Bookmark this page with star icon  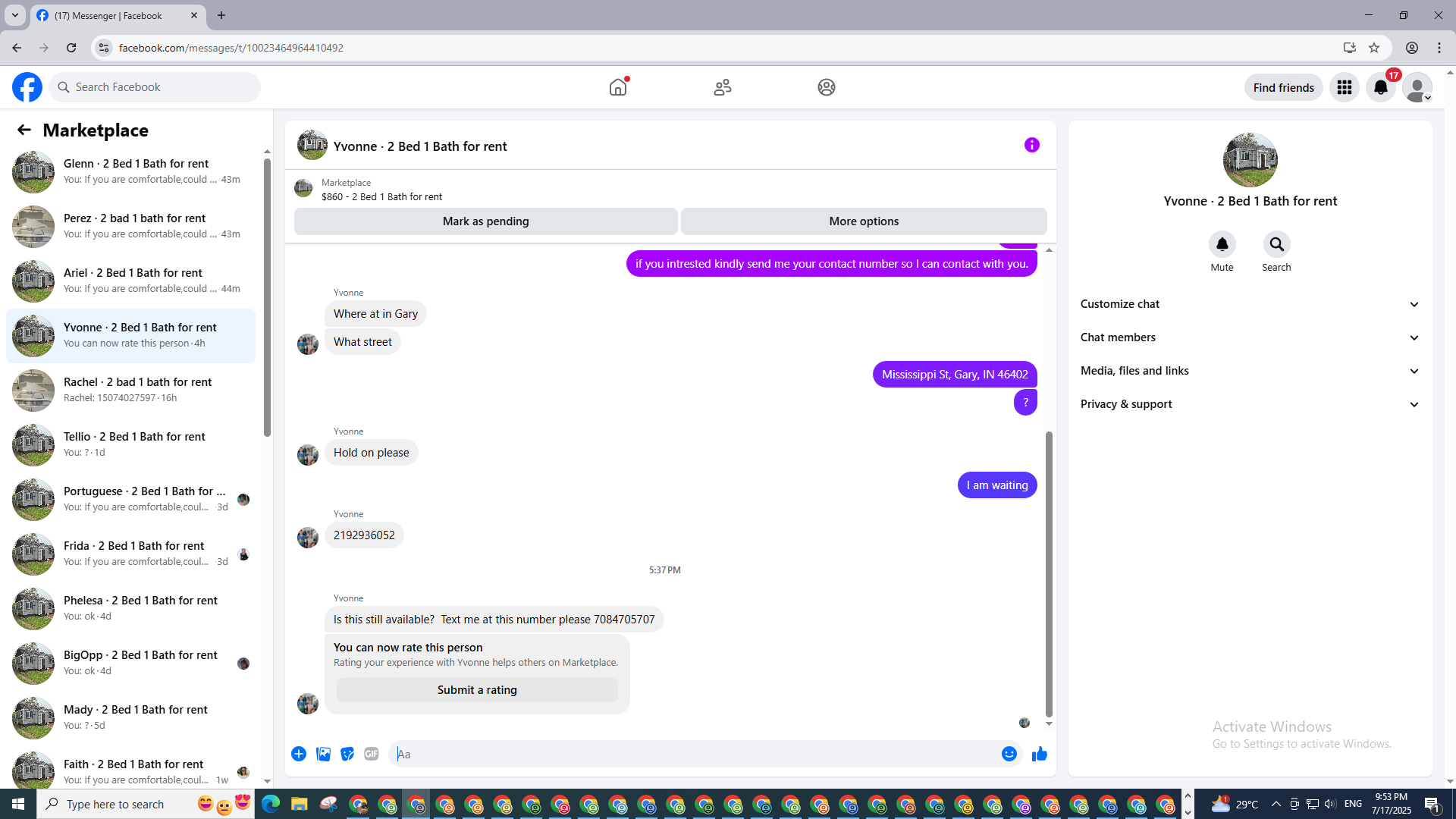pos(1374,48)
